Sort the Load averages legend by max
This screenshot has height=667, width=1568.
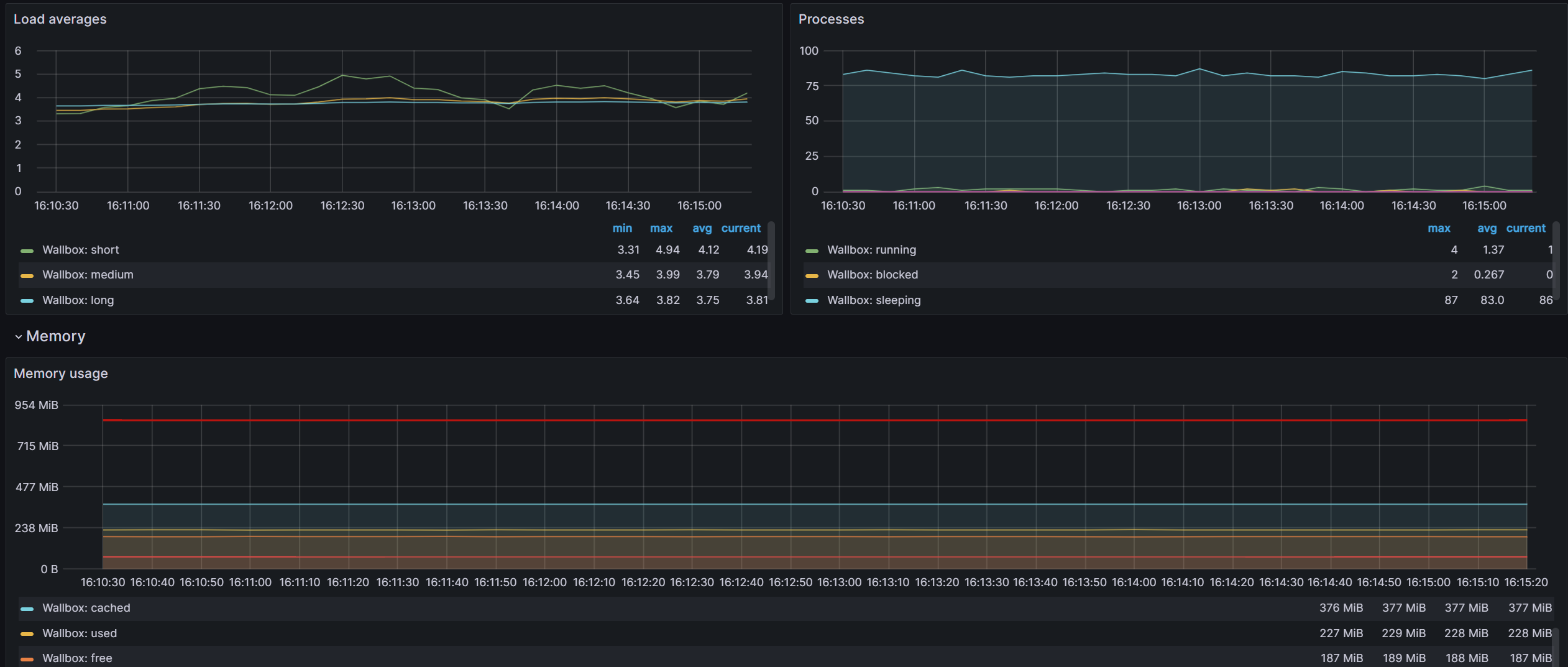tap(661, 228)
